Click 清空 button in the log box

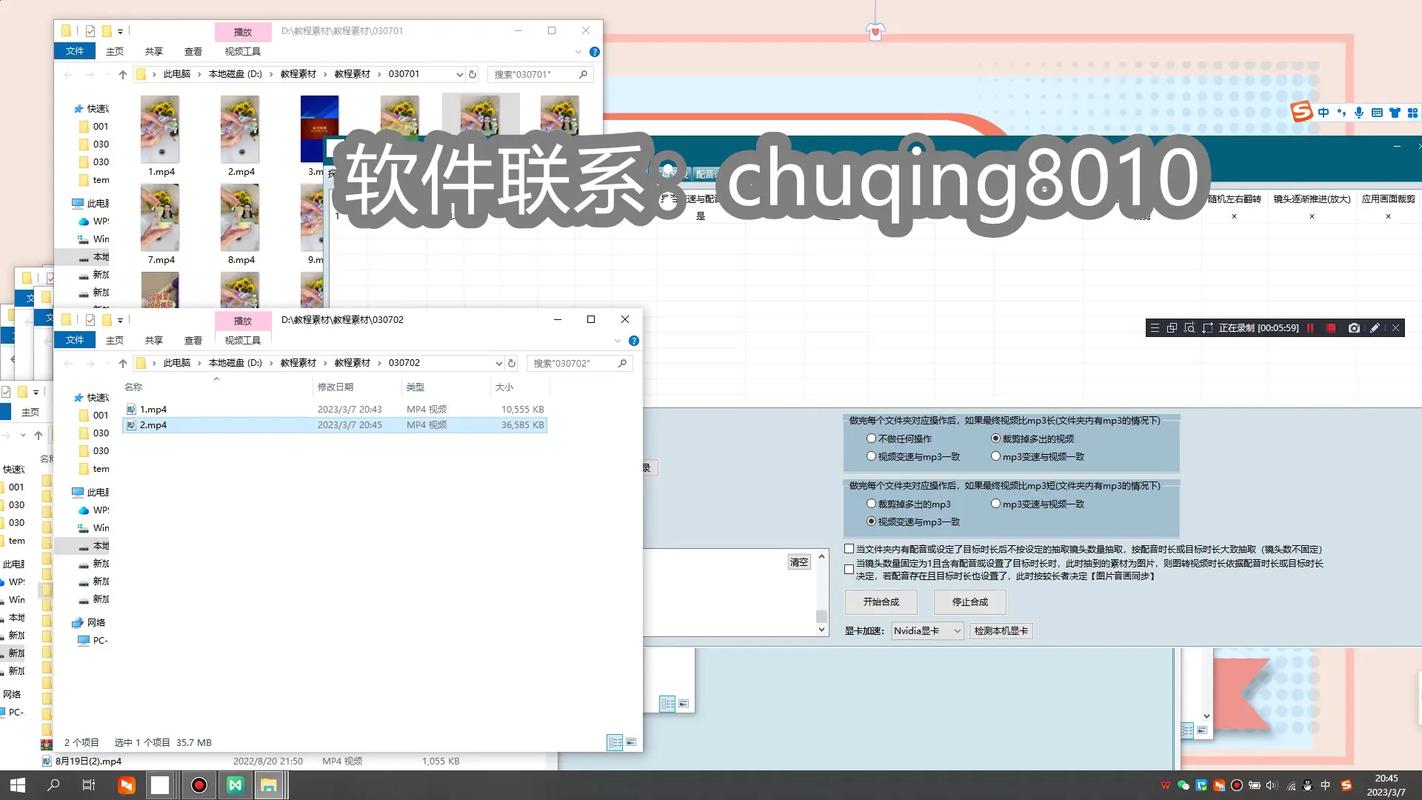pos(799,562)
